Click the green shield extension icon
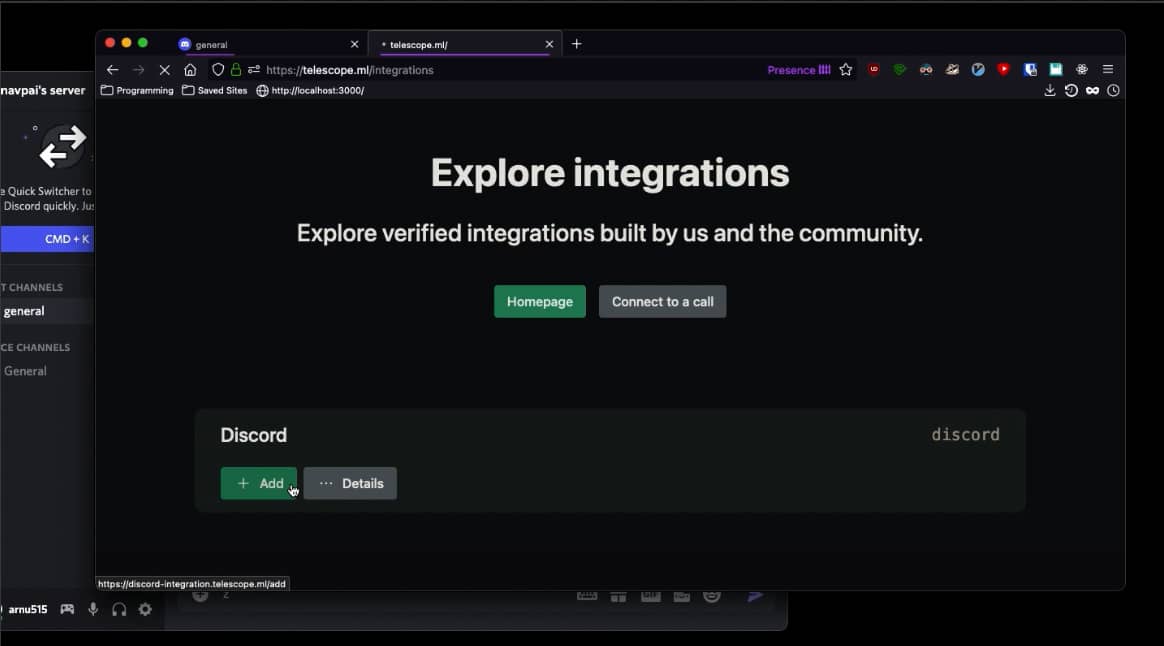 click(900, 70)
